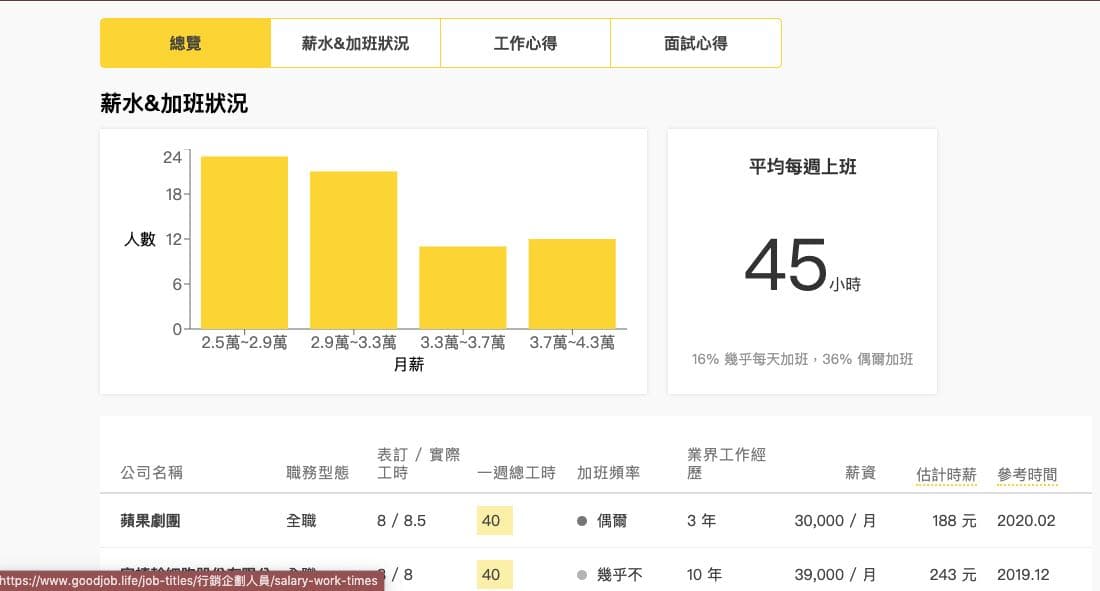Click the 3.7萬~4.3萬 salary bar

pyautogui.click(x=572, y=284)
